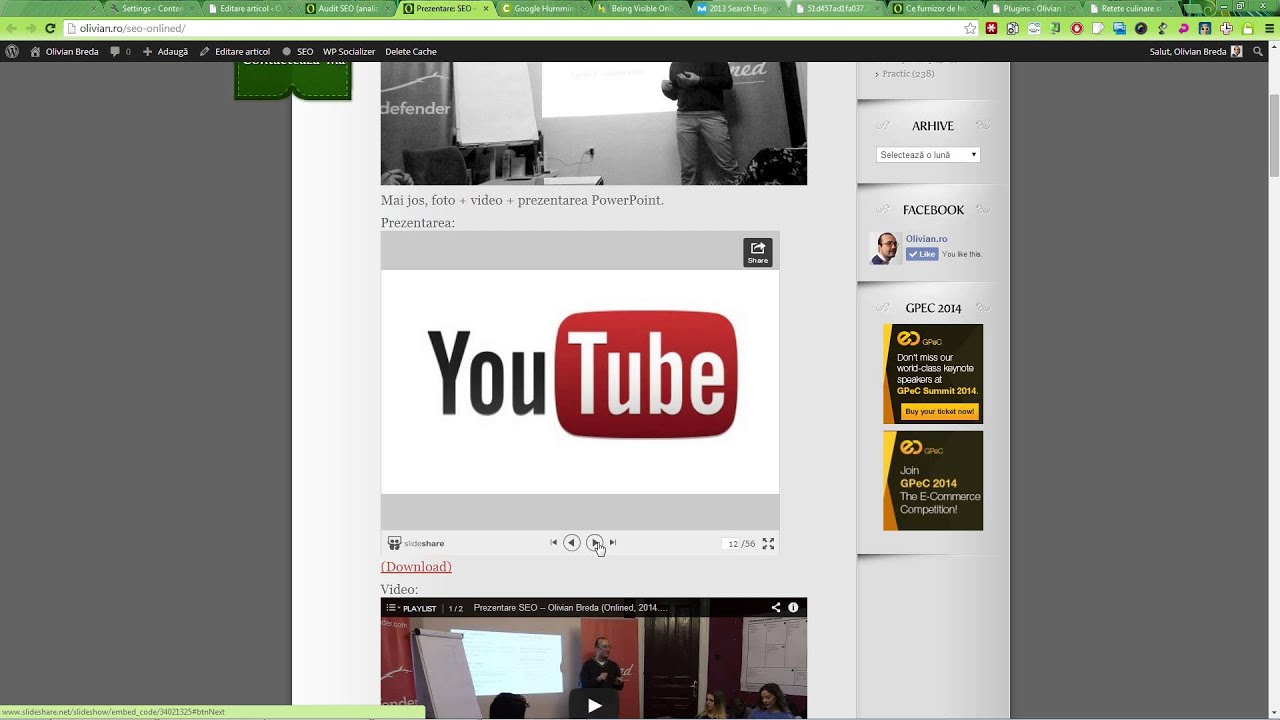Click the green padlock extension icon
The width and height of the screenshot is (1280, 720).
pyautogui.click(x=1248, y=28)
